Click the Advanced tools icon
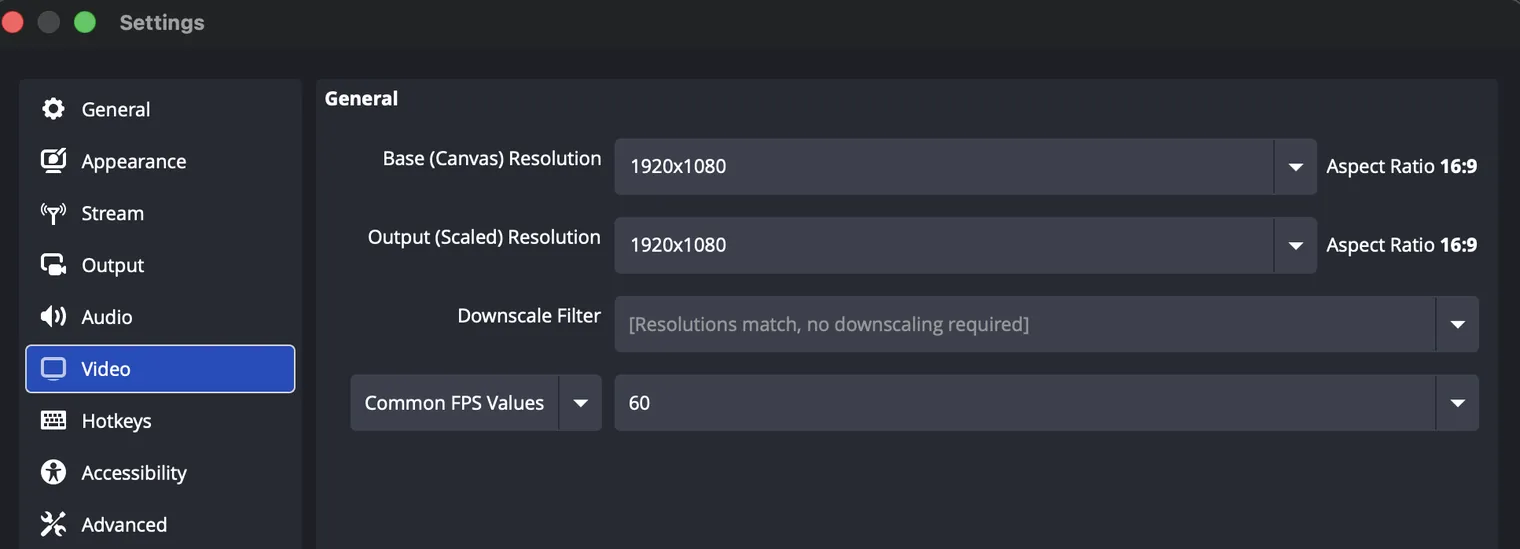This screenshot has width=1520, height=549. point(53,524)
